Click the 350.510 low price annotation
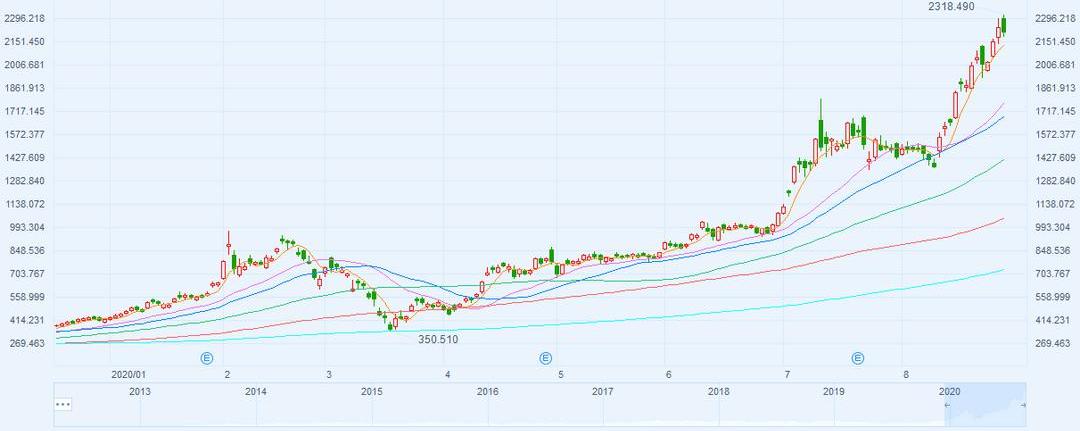This screenshot has width=1080, height=431. 437,340
